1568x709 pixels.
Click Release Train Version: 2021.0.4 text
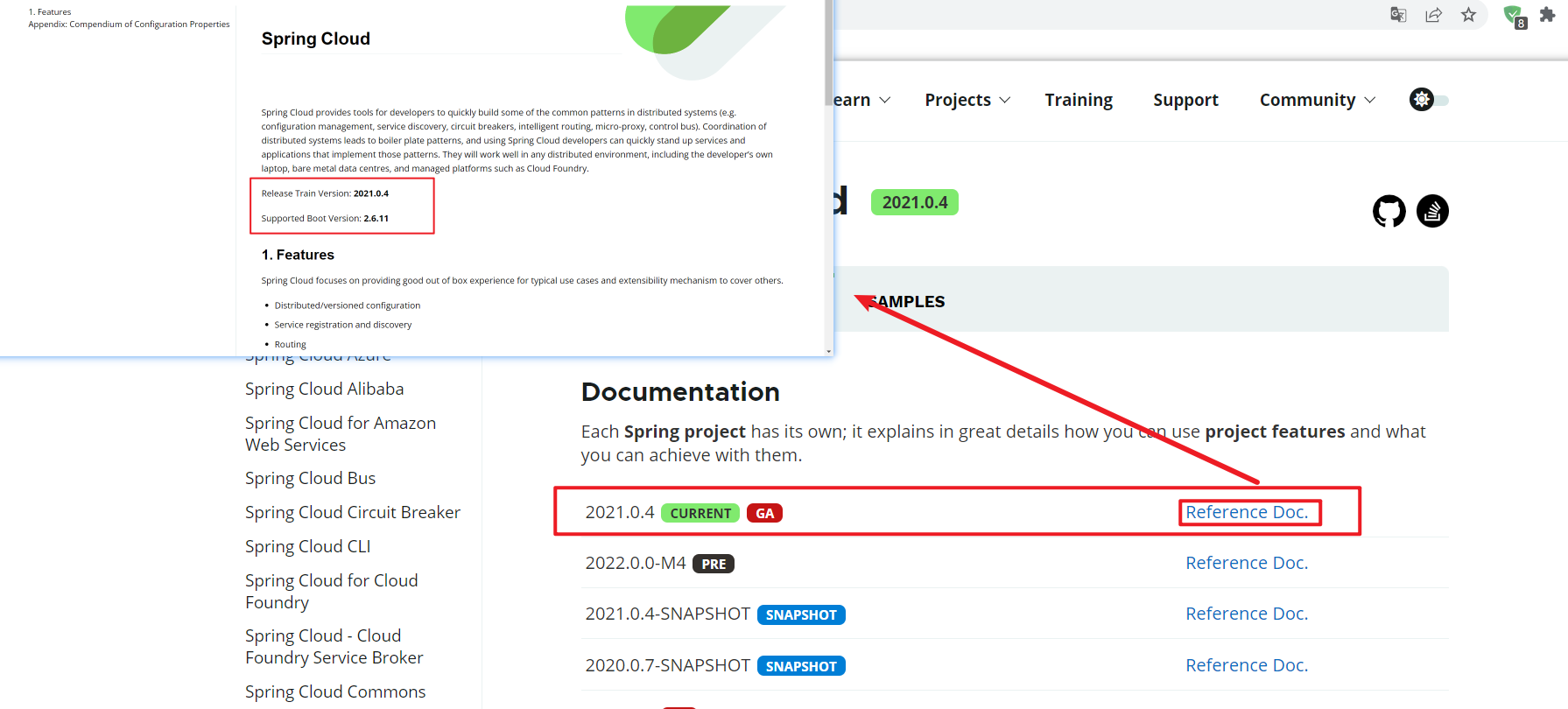coord(325,193)
